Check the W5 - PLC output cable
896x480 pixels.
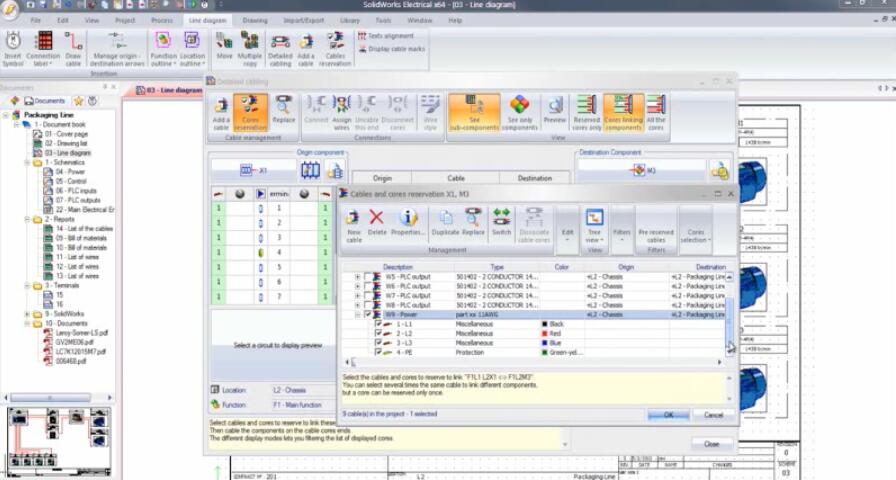click(x=367, y=277)
